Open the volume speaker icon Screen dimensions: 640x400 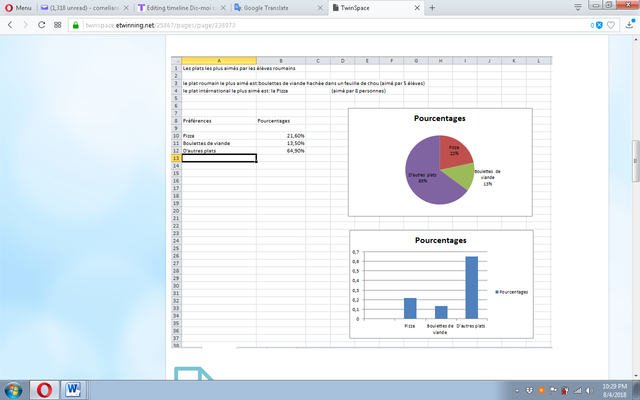pos(589,391)
